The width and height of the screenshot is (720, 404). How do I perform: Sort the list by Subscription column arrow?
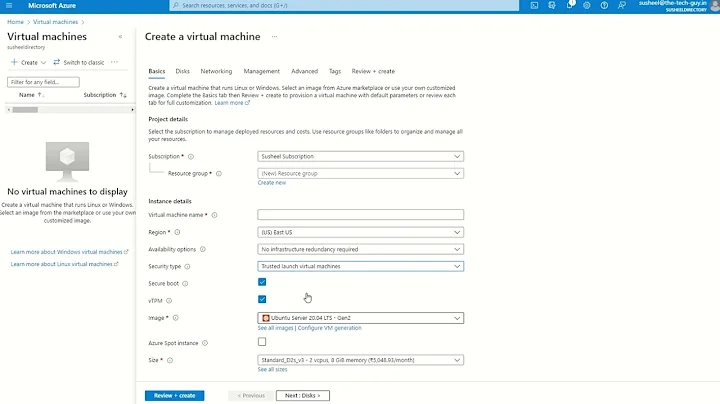point(123,95)
